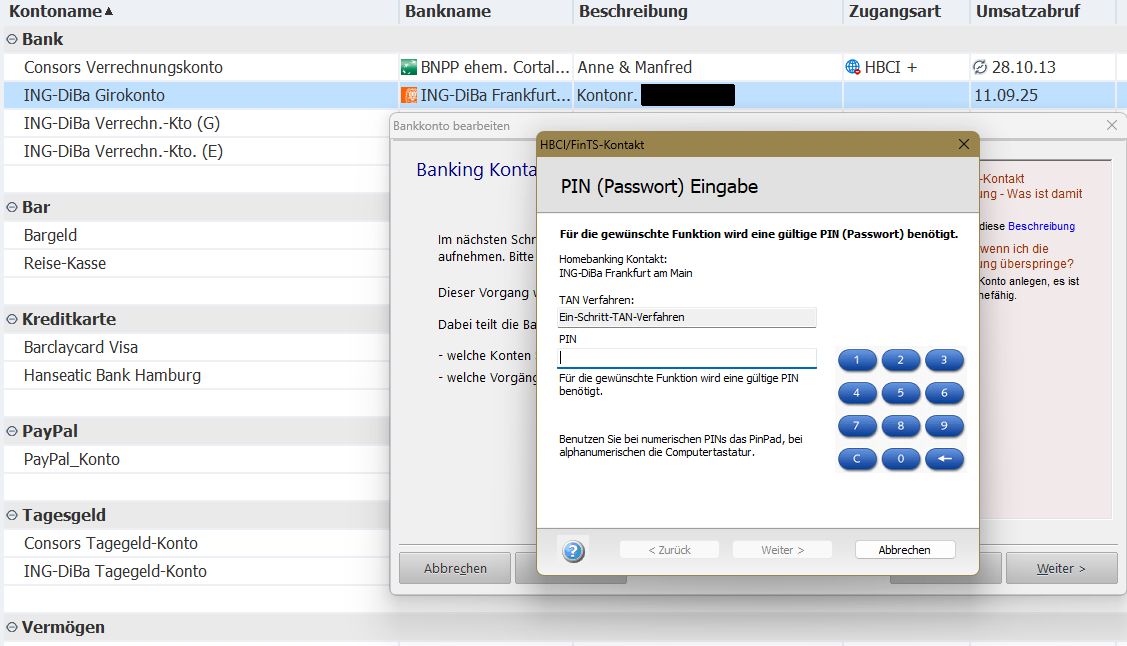1127x646 pixels.
Task: Click PinPad digit 6
Action: click(x=944, y=393)
